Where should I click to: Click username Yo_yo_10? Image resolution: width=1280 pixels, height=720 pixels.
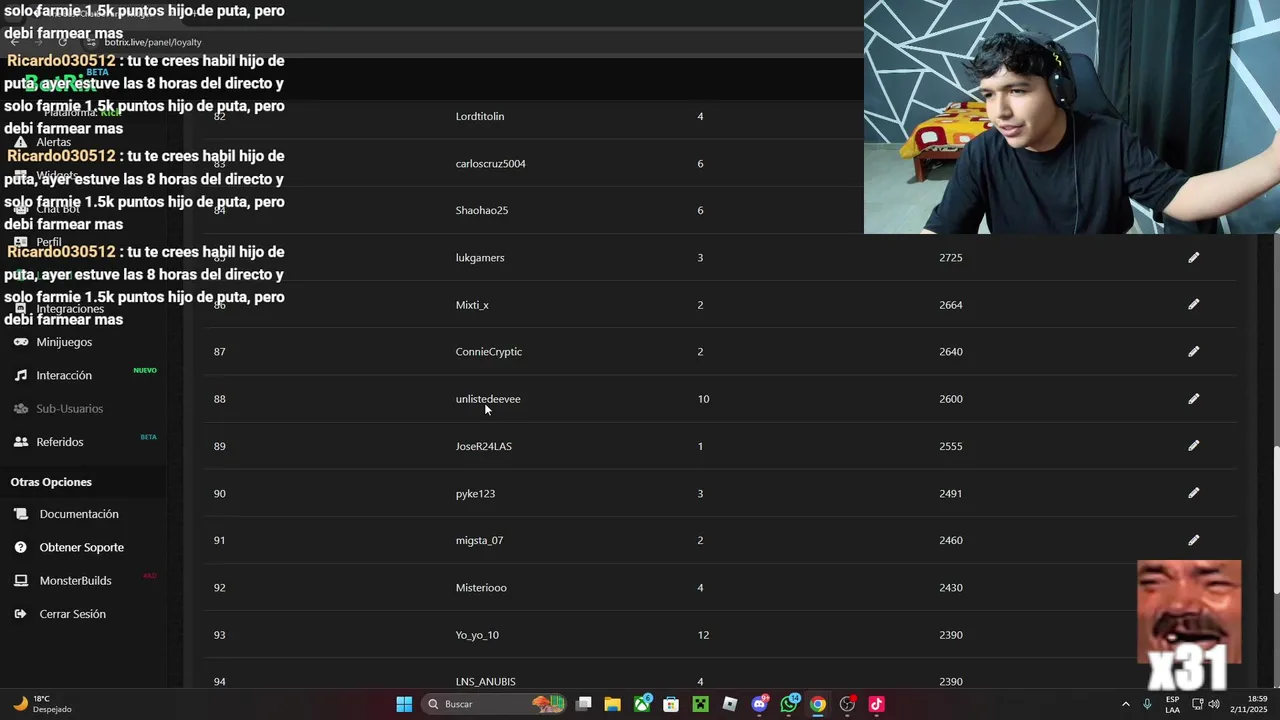click(477, 635)
